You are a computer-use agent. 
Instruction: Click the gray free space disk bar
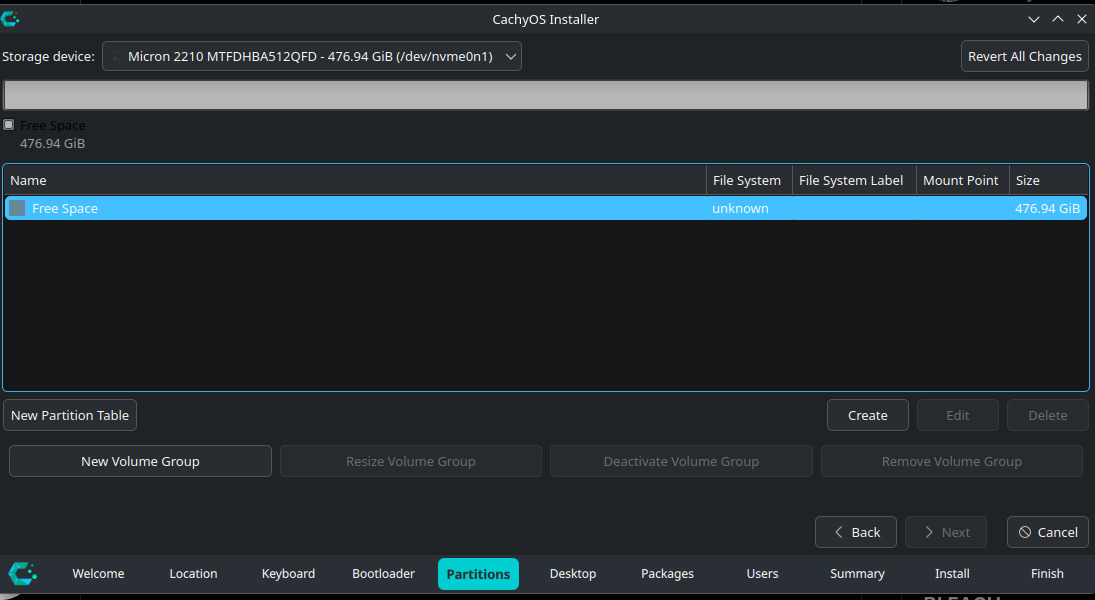tap(546, 95)
